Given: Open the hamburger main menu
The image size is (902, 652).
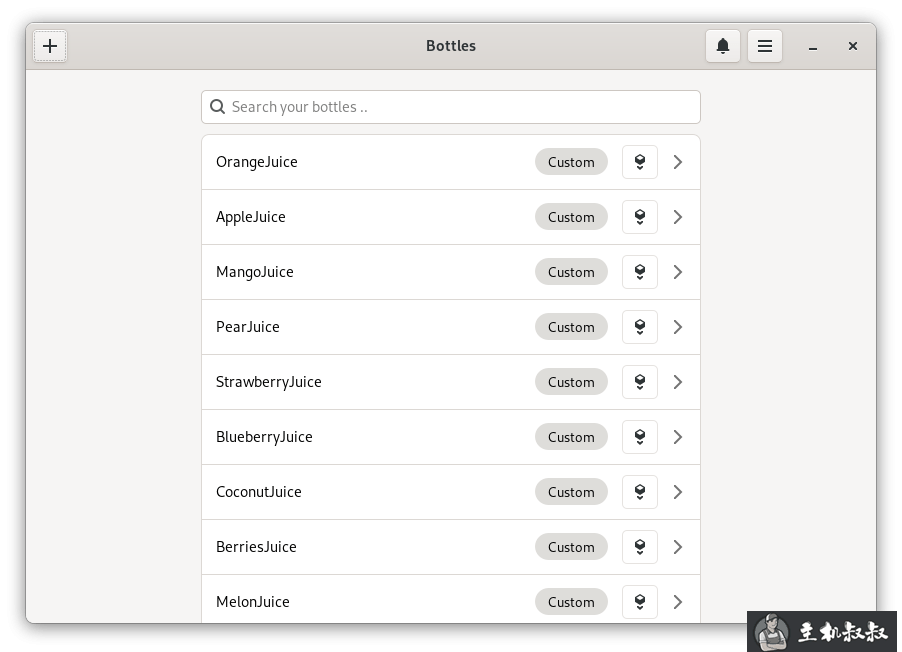Looking at the screenshot, I should click(x=765, y=46).
